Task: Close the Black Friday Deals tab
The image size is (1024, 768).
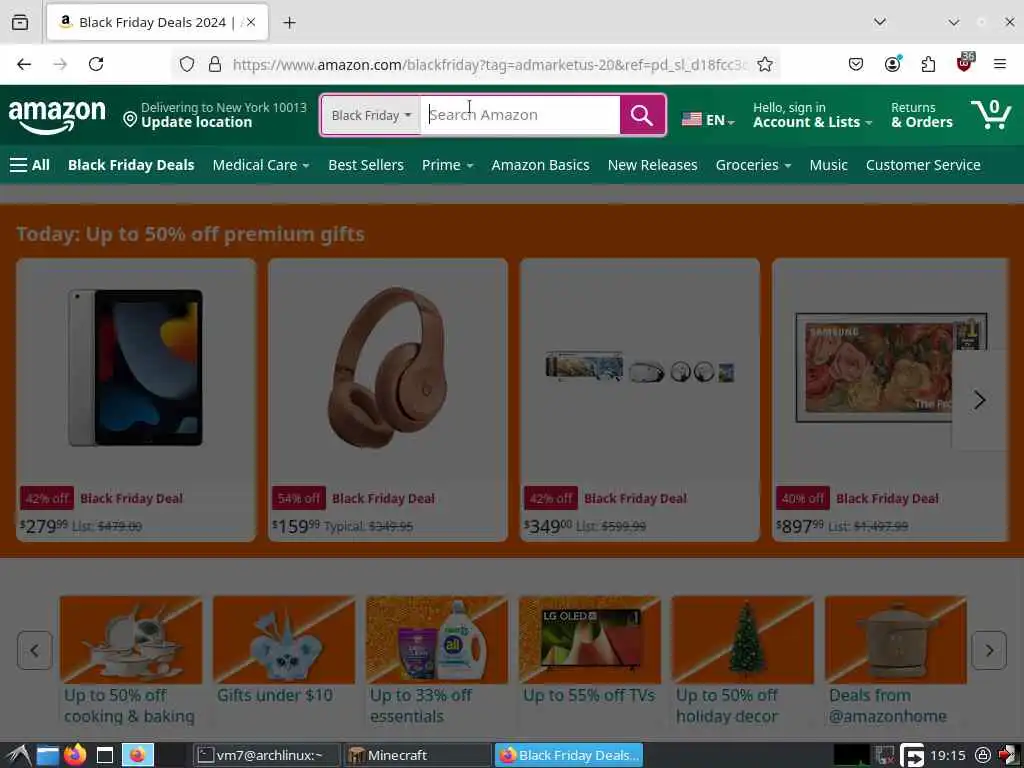Action: (x=251, y=22)
